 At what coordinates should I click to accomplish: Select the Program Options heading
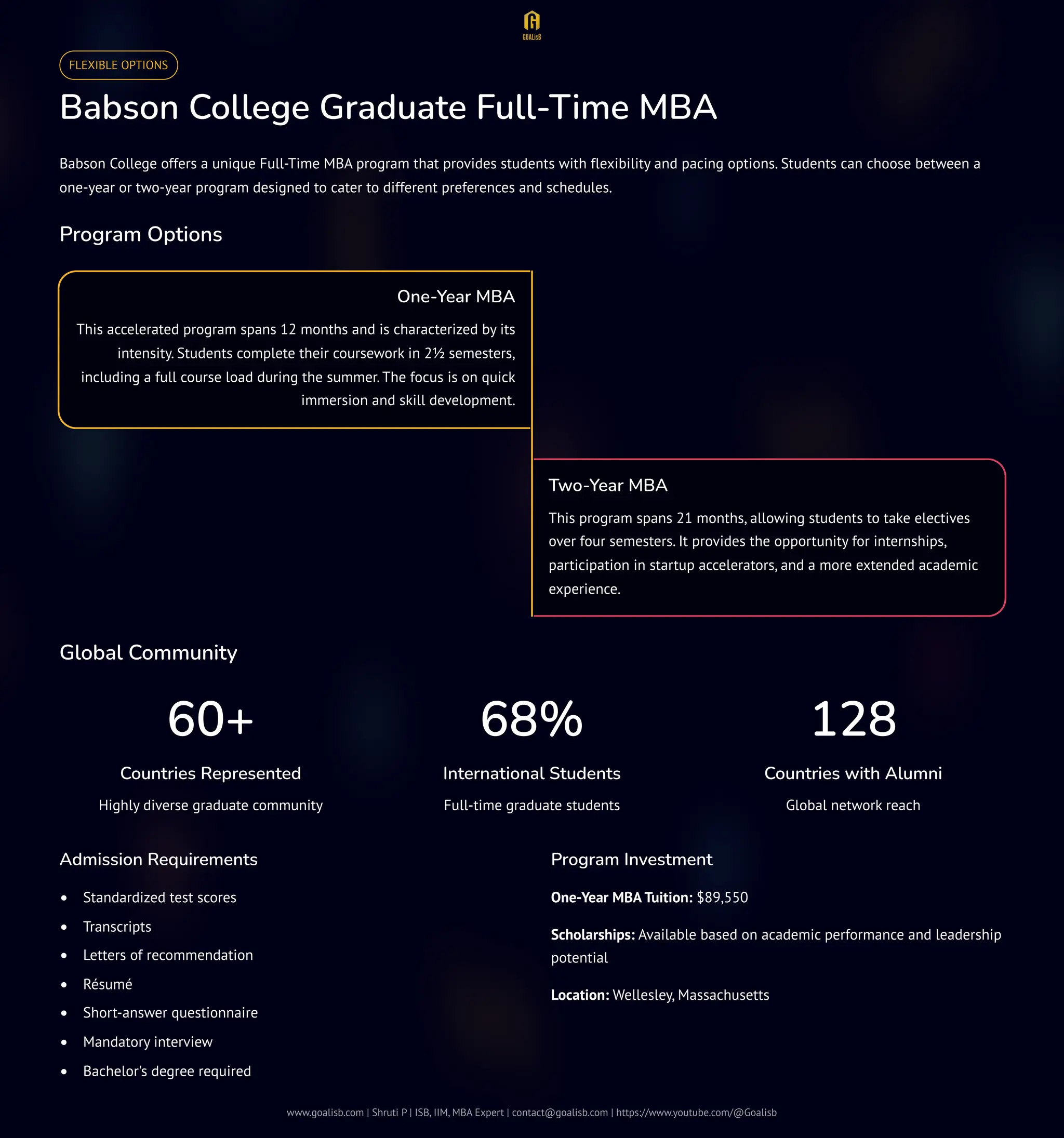tap(141, 234)
